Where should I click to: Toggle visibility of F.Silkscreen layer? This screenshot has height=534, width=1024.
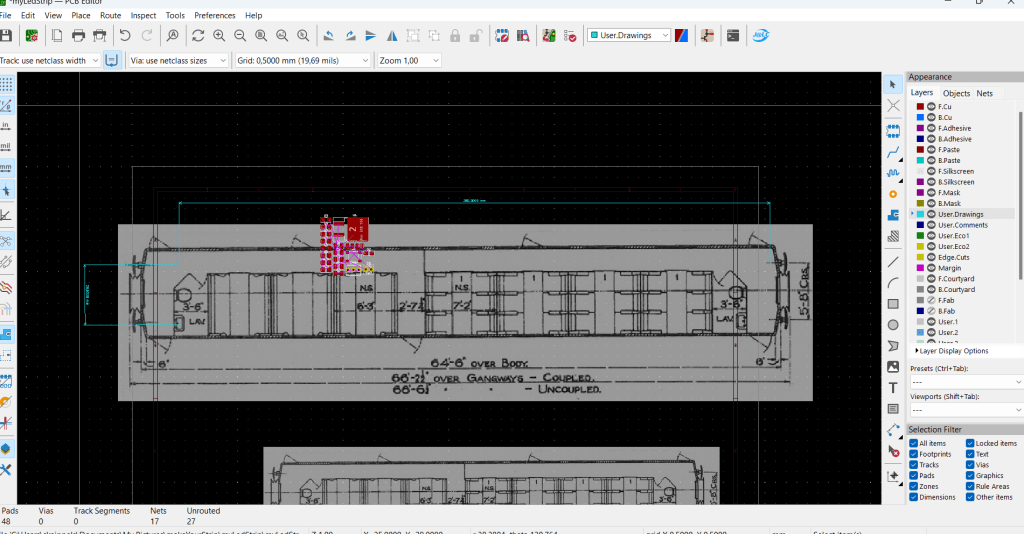931,171
